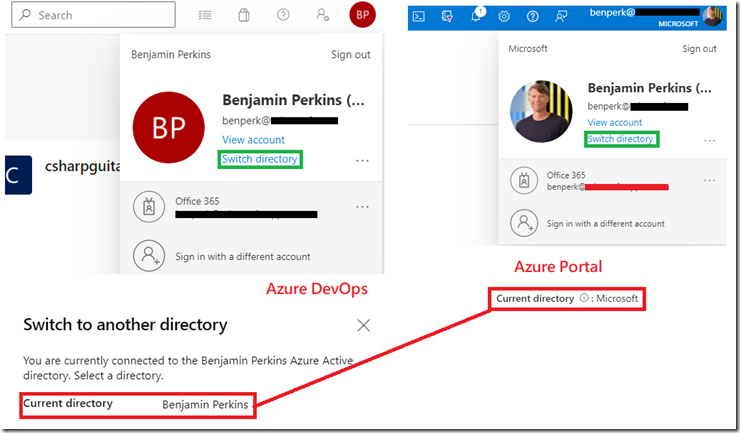Open the csharpguitar organization name

click(x=83, y=166)
